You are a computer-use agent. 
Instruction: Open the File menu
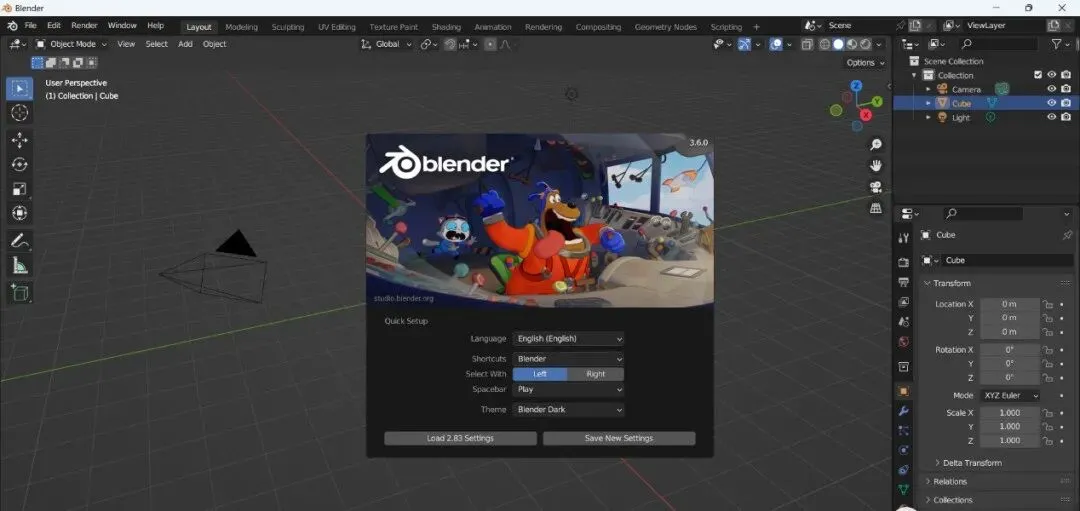click(30, 25)
